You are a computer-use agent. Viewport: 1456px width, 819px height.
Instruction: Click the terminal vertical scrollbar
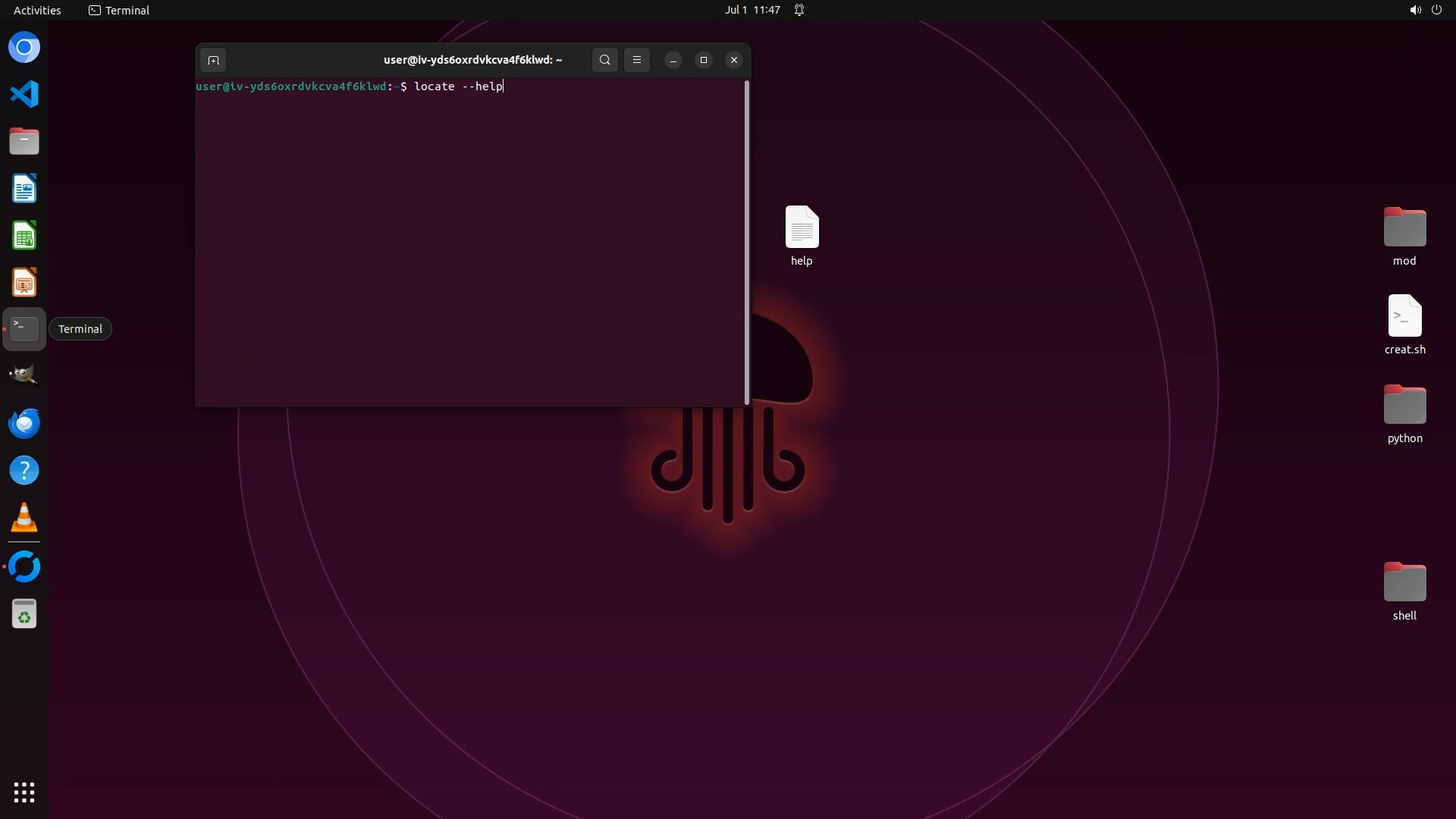(x=747, y=243)
